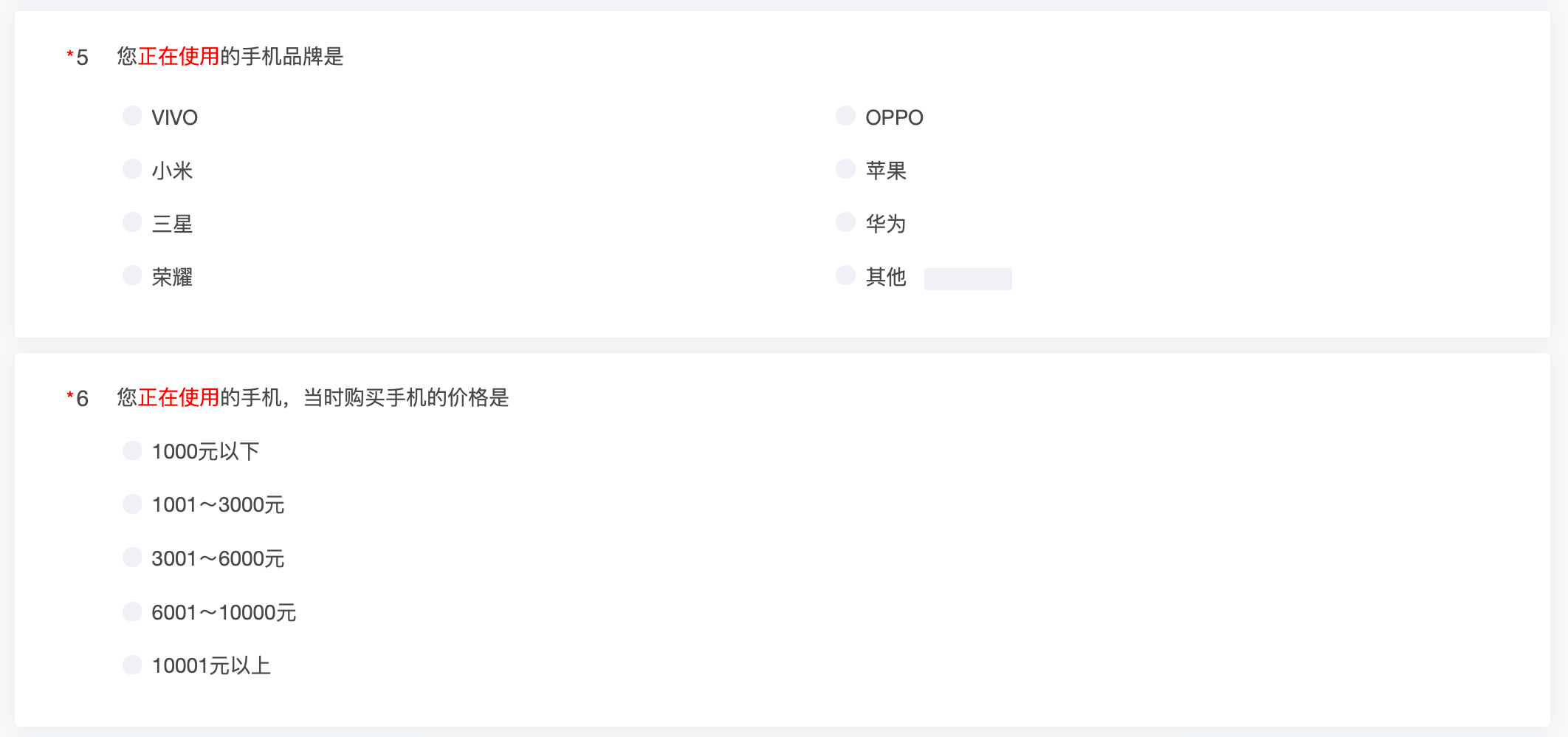Pick the 6001～10000元 price range

click(x=132, y=611)
